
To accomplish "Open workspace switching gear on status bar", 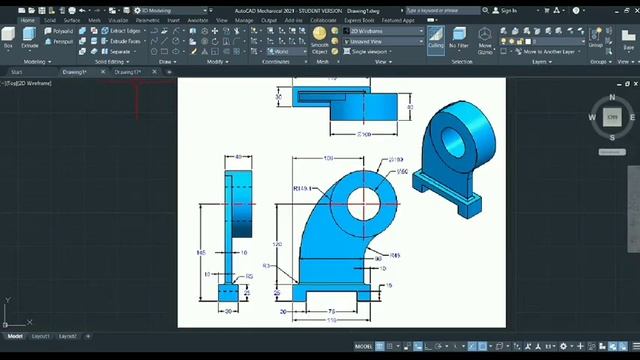I will 563,347.
